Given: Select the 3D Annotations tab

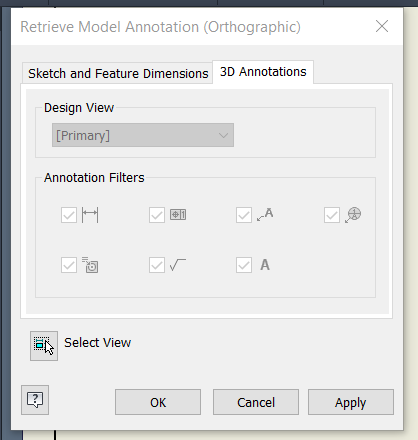Looking at the screenshot, I should point(263,72).
